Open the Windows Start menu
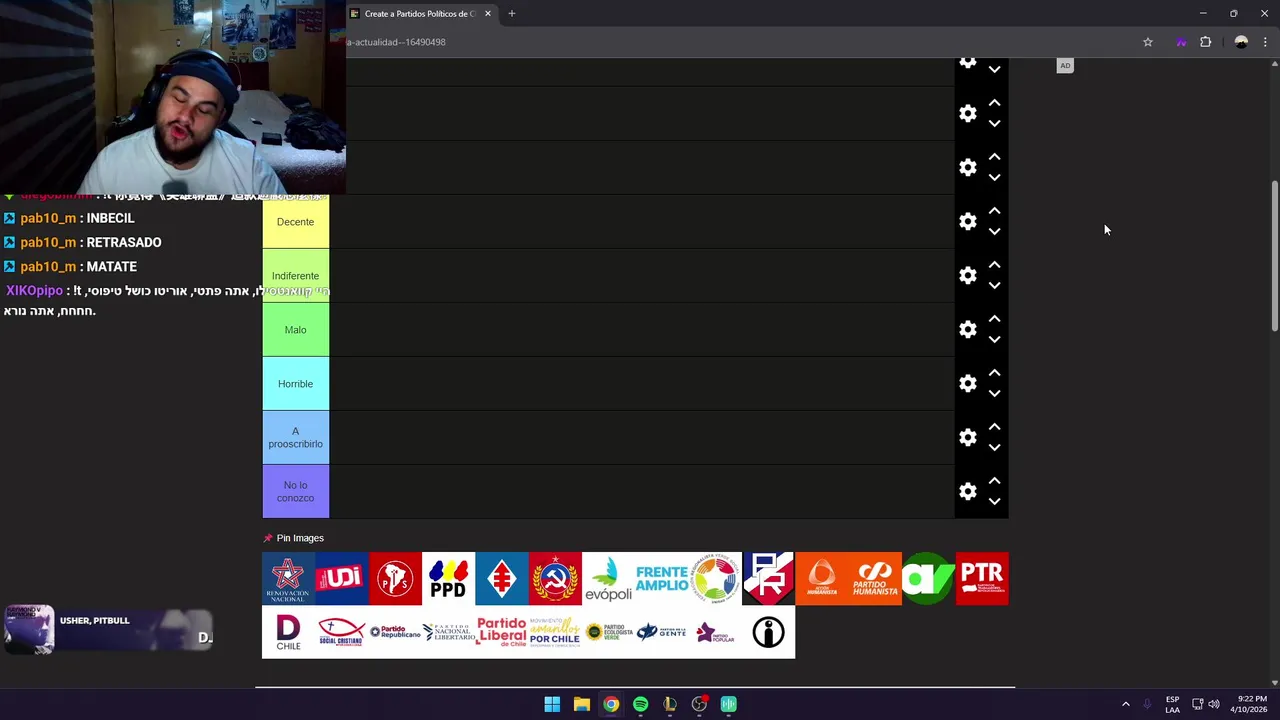 point(552,704)
